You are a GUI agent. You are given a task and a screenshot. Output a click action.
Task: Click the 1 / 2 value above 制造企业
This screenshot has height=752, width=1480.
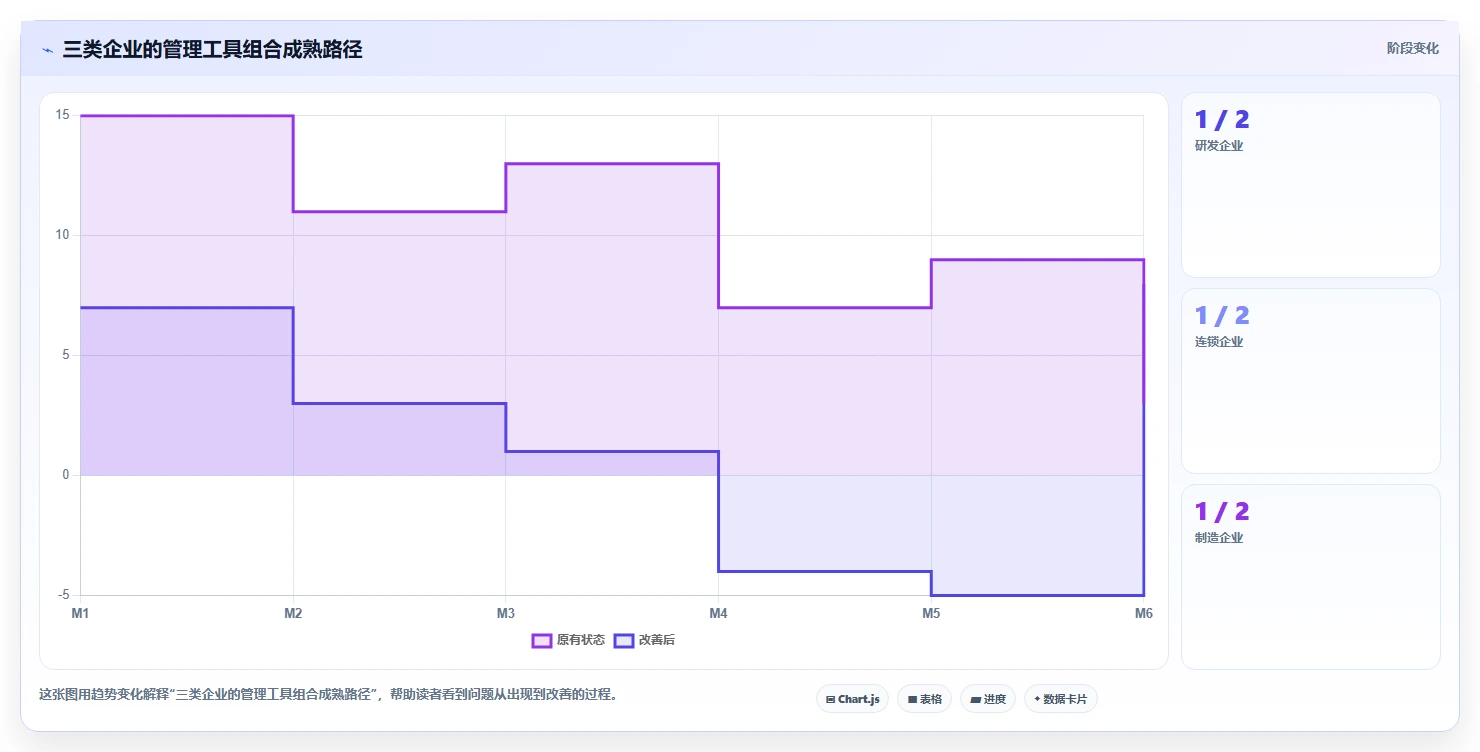(x=1222, y=512)
